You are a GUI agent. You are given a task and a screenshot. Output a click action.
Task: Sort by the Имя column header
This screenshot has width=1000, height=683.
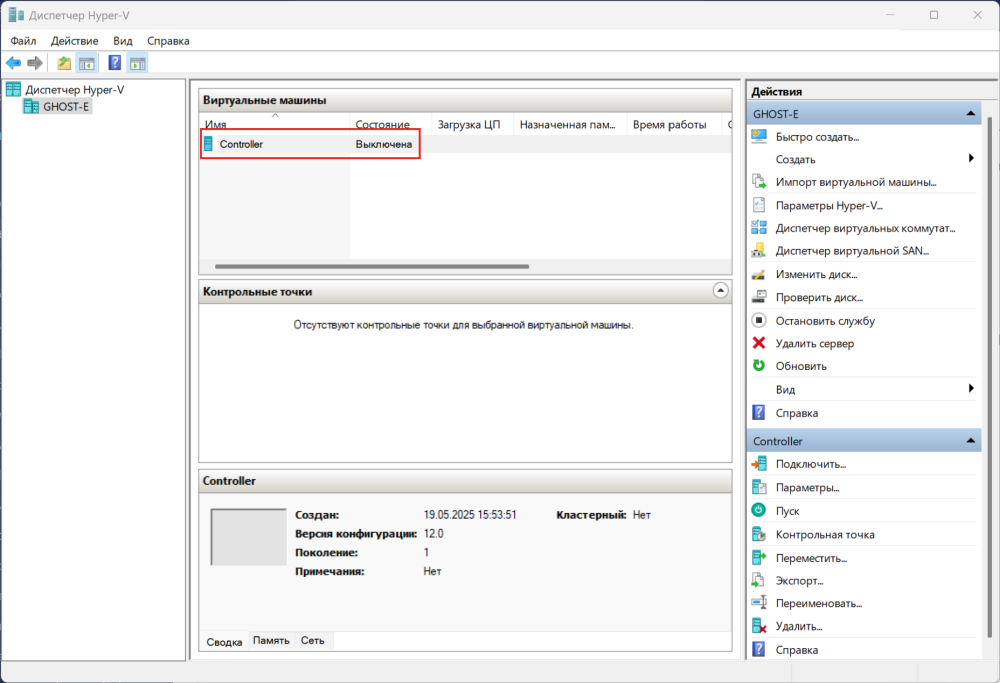click(x=275, y=124)
